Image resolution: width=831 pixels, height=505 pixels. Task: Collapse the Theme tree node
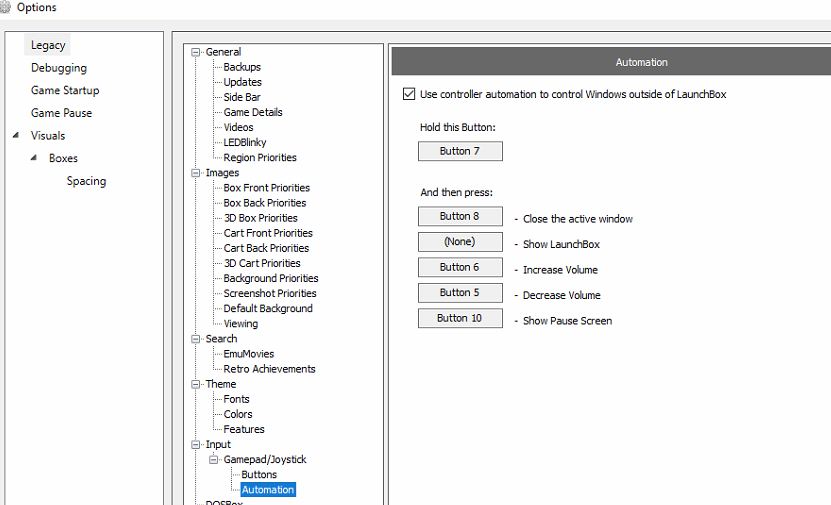(x=196, y=384)
